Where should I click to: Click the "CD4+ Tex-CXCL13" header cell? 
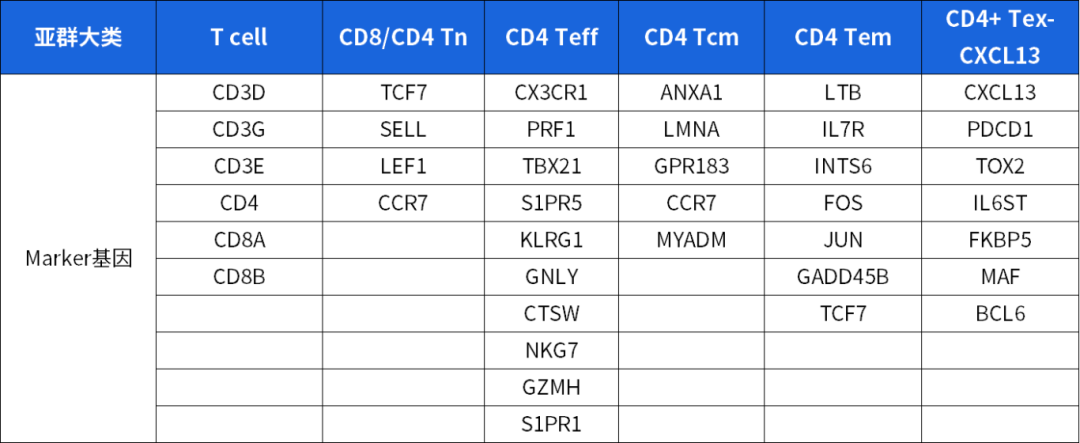[1000, 38]
